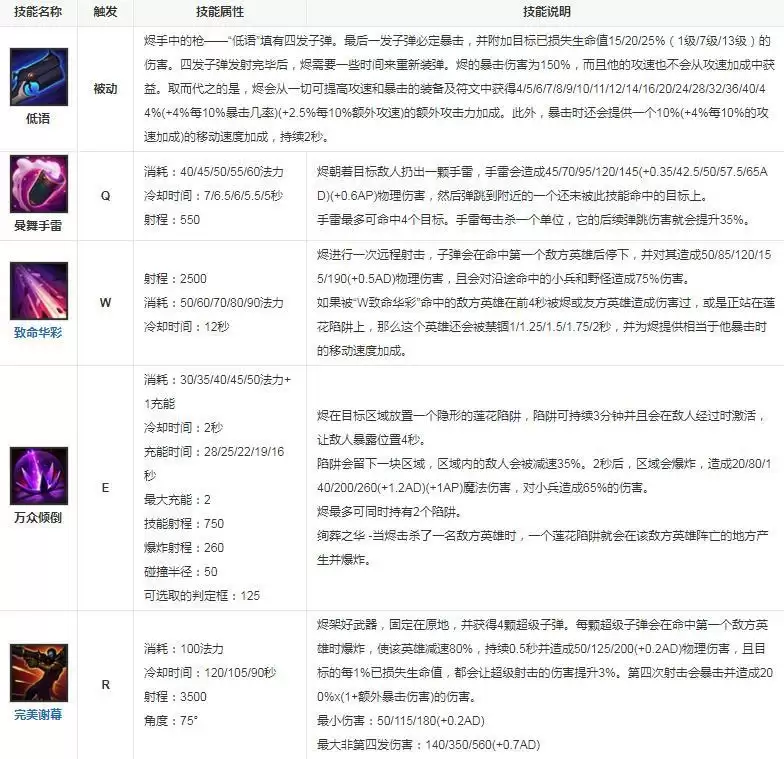Click the 被动 trigger cell
Image resolution: width=784 pixels, height=759 pixels.
point(106,88)
